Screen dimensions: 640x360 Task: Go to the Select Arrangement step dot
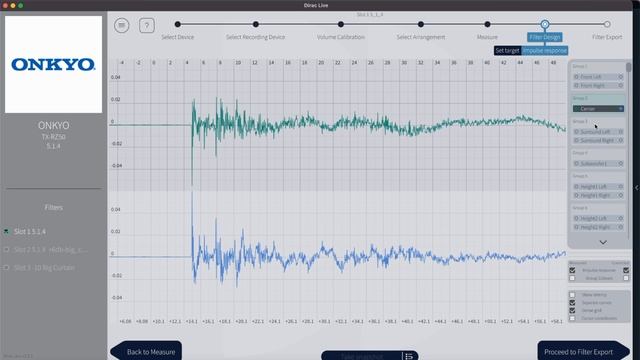[421, 24]
